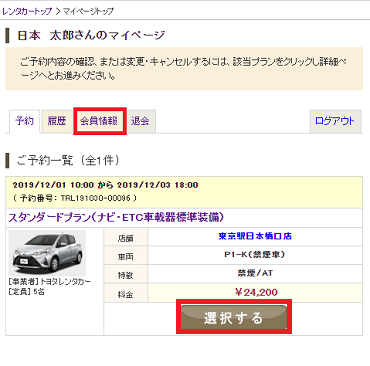
Task: Click the reservation date range header
Action: coord(105,185)
